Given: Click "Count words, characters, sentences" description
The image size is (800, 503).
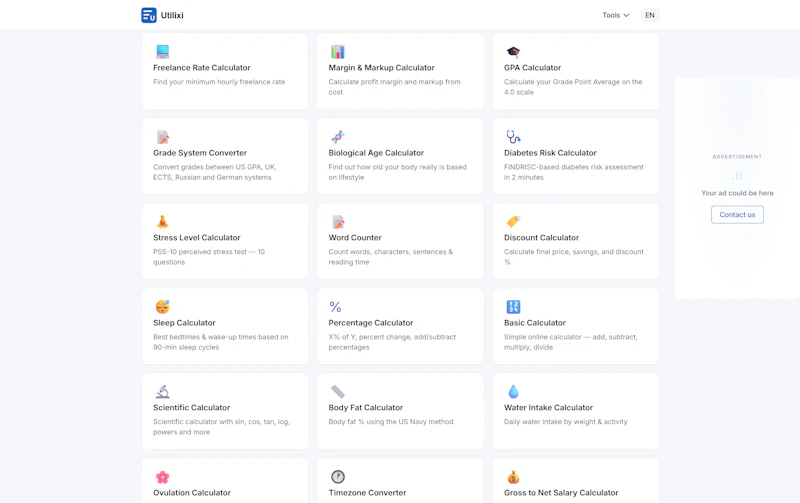Looking at the screenshot, I should 390,257.
